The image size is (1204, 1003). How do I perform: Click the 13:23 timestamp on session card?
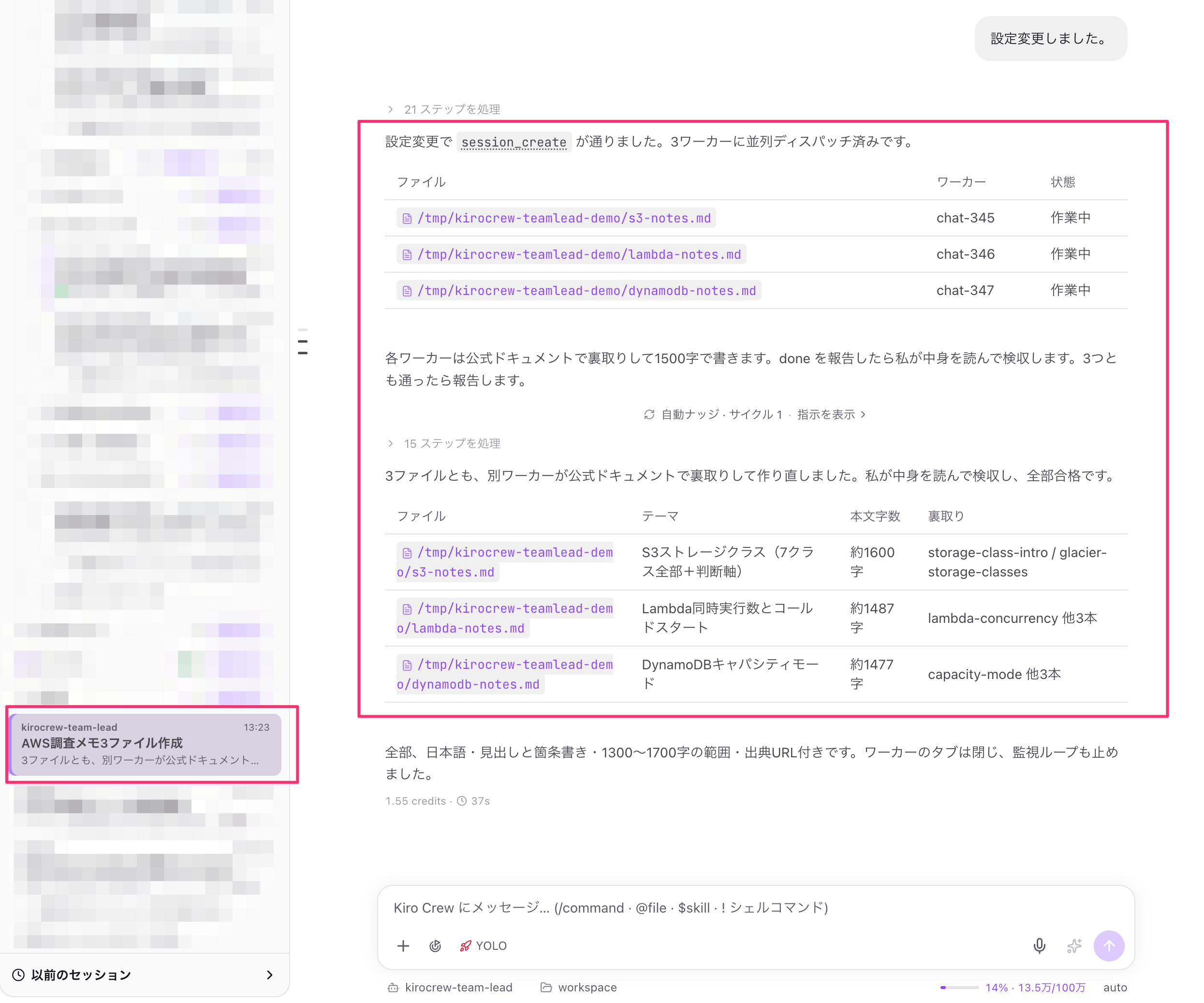(x=256, y=727)
